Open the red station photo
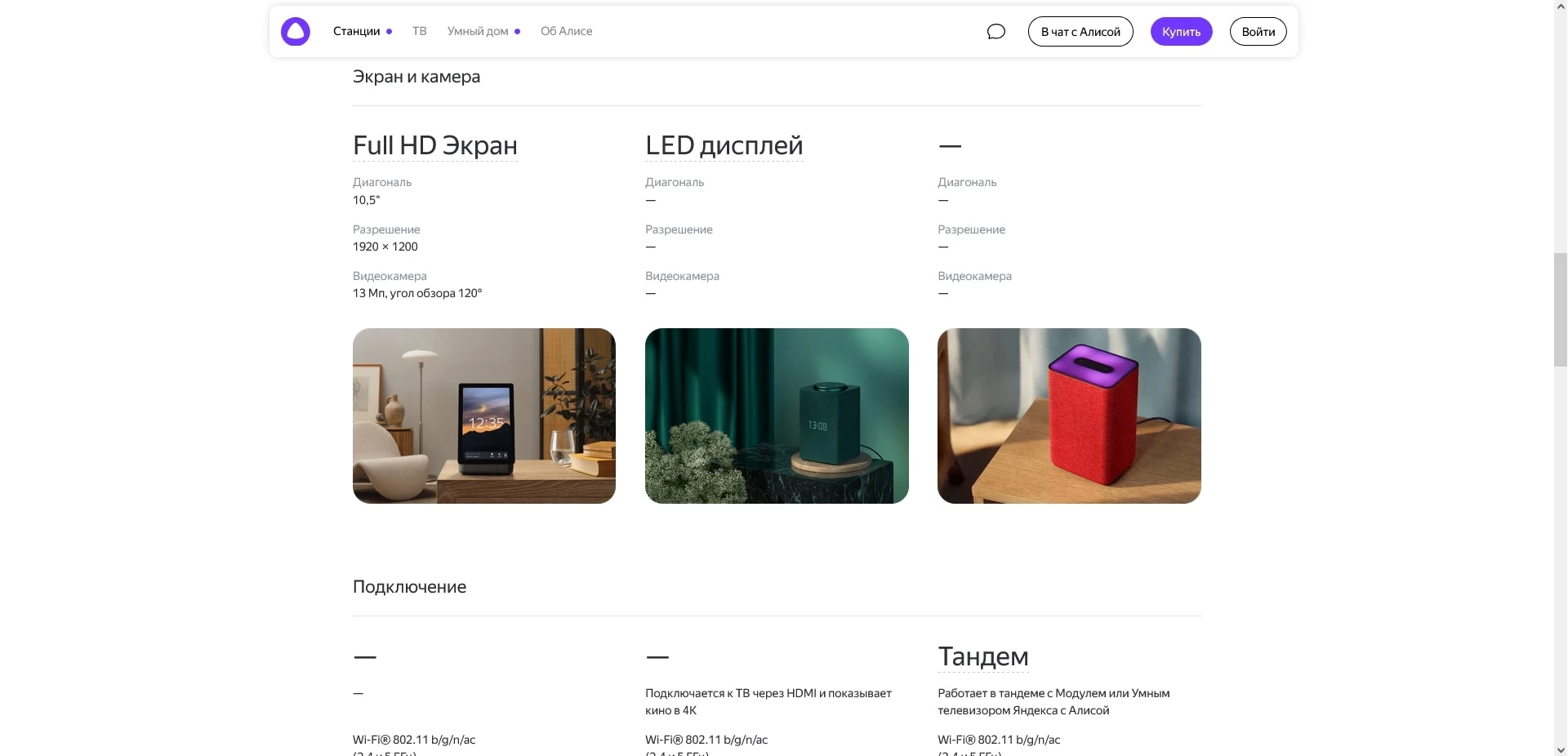Screen dimensions: 1568x756 [1069, 416]
